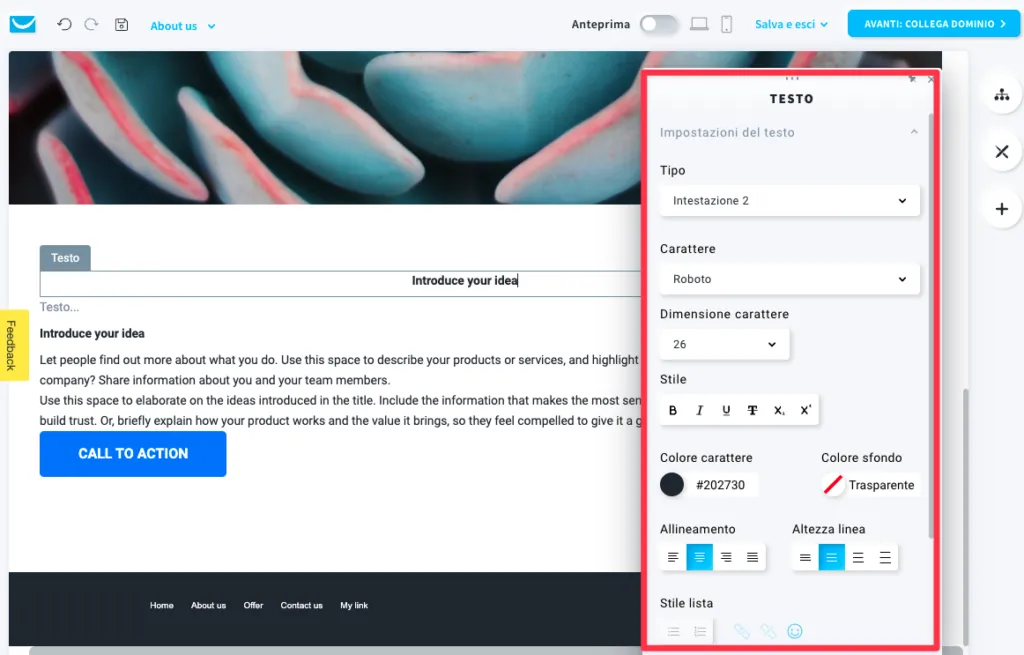The width and height of the screenshot is (1024, 655).
Task: Toggle the Anteprima preview switch
Action: [658, 24]
